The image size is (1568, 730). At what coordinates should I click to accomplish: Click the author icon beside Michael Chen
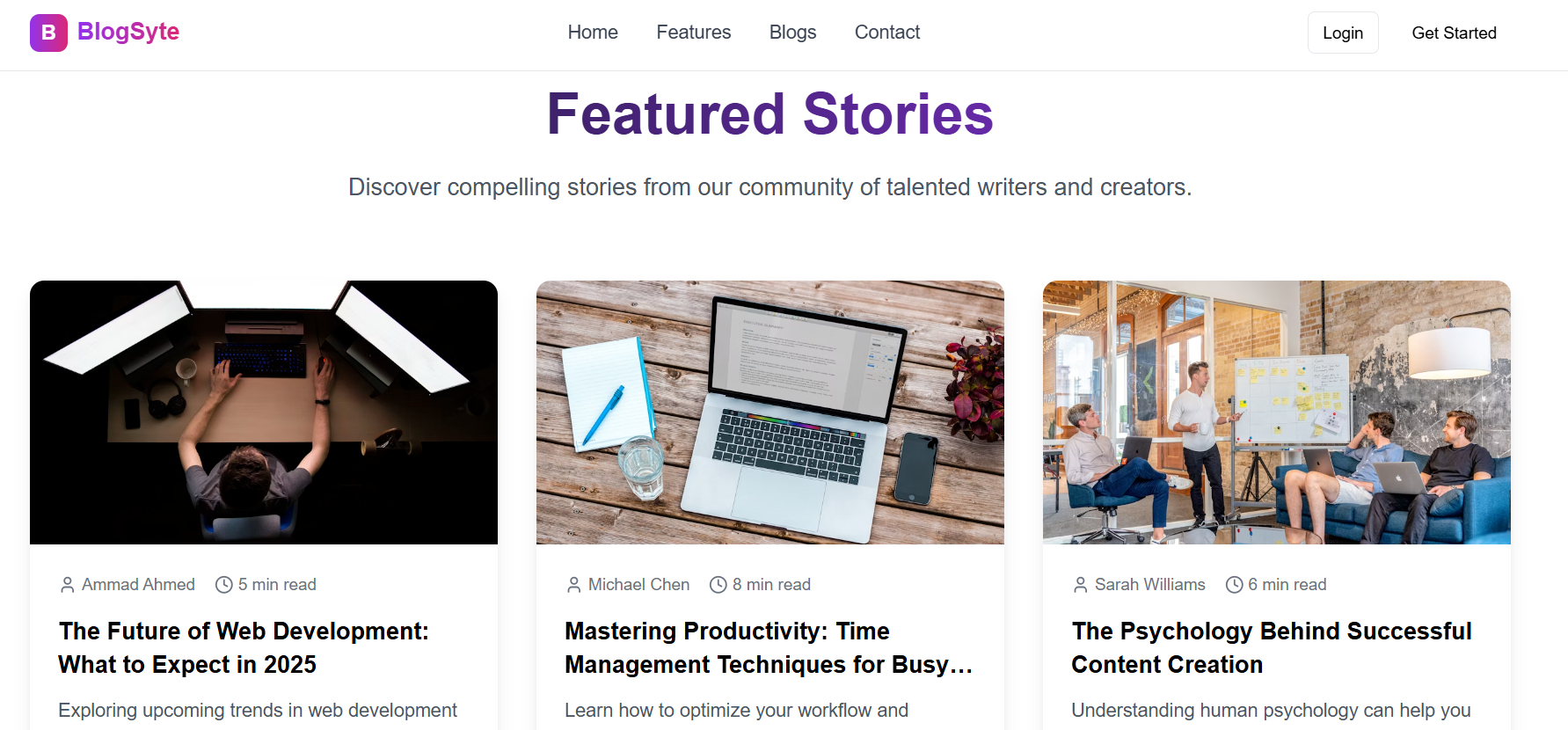[573, 585]
